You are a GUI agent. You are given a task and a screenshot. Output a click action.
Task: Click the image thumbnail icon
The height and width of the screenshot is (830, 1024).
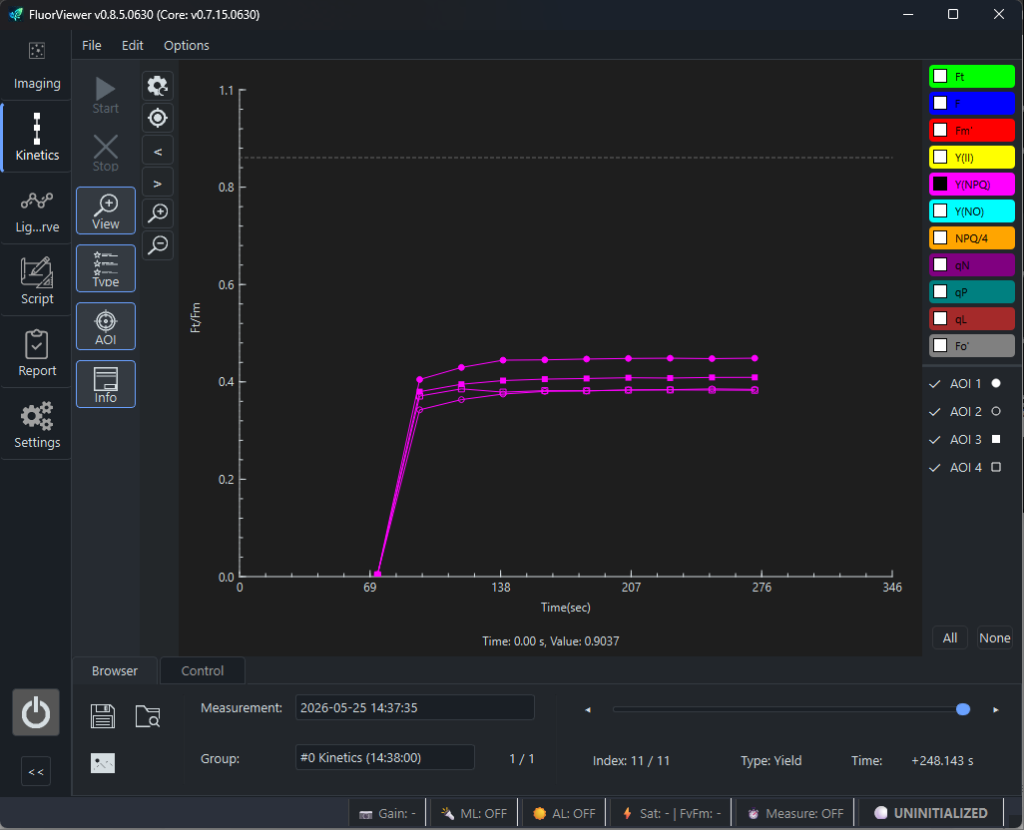103,762
